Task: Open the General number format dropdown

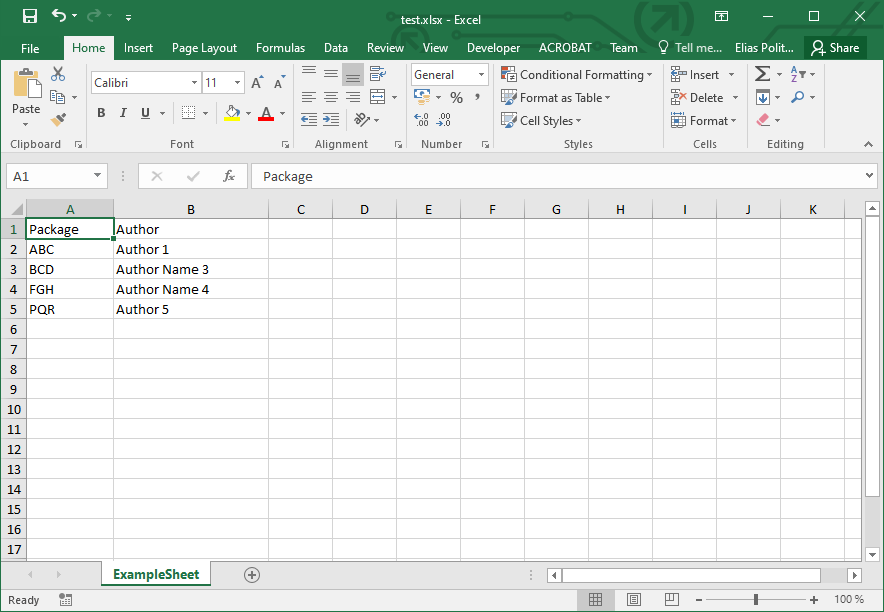Action: point(481,74)
